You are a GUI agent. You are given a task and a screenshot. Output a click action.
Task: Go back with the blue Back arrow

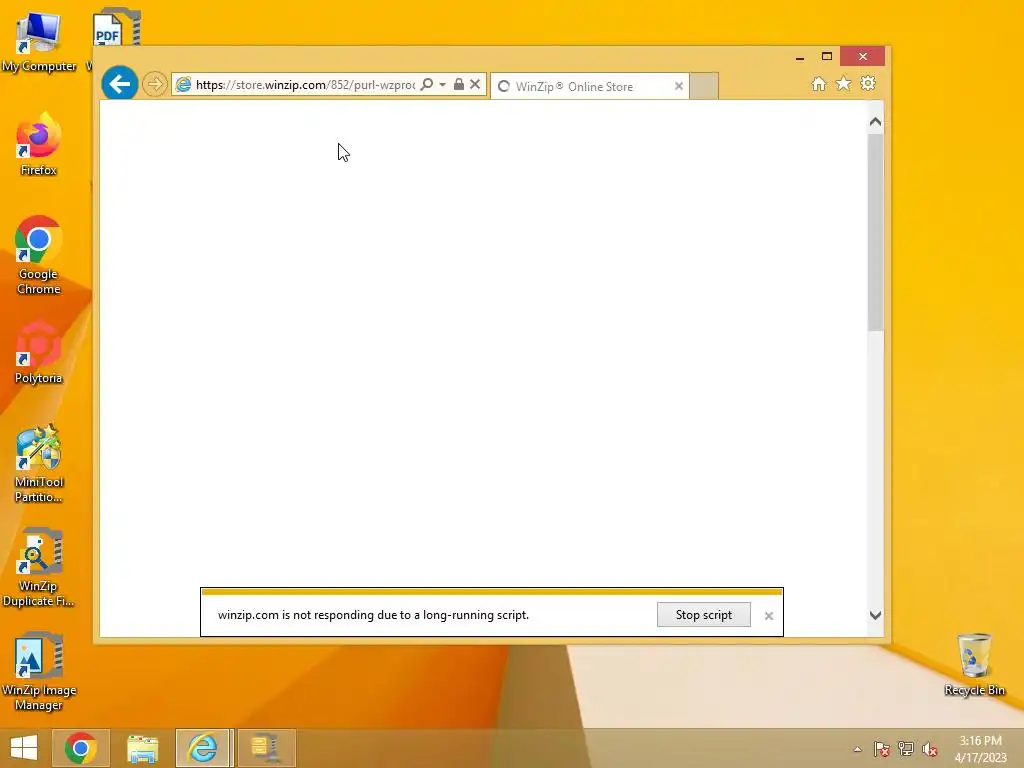120,84
